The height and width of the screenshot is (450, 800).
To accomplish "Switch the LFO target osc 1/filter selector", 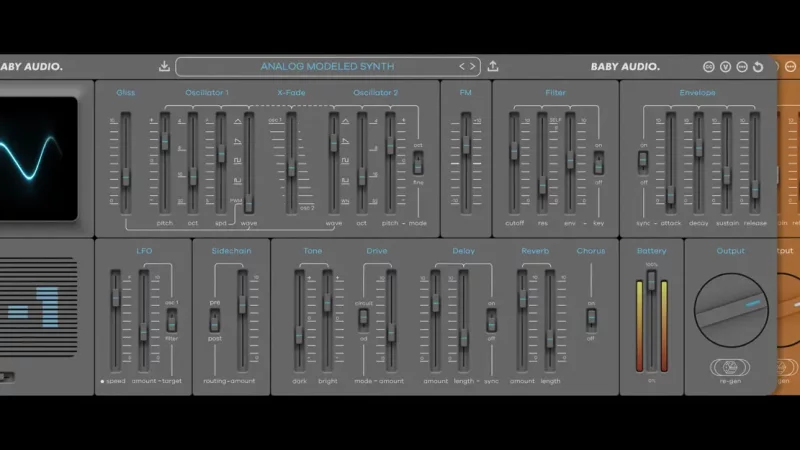I will [171, 318].
